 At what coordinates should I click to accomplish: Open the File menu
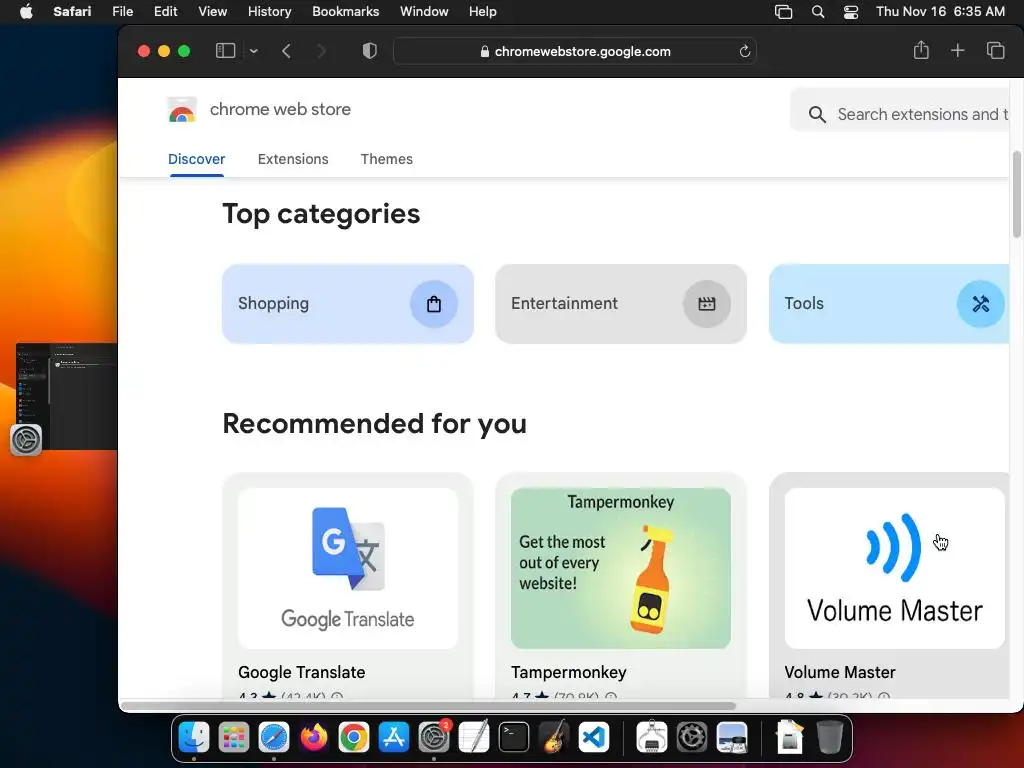123,11
